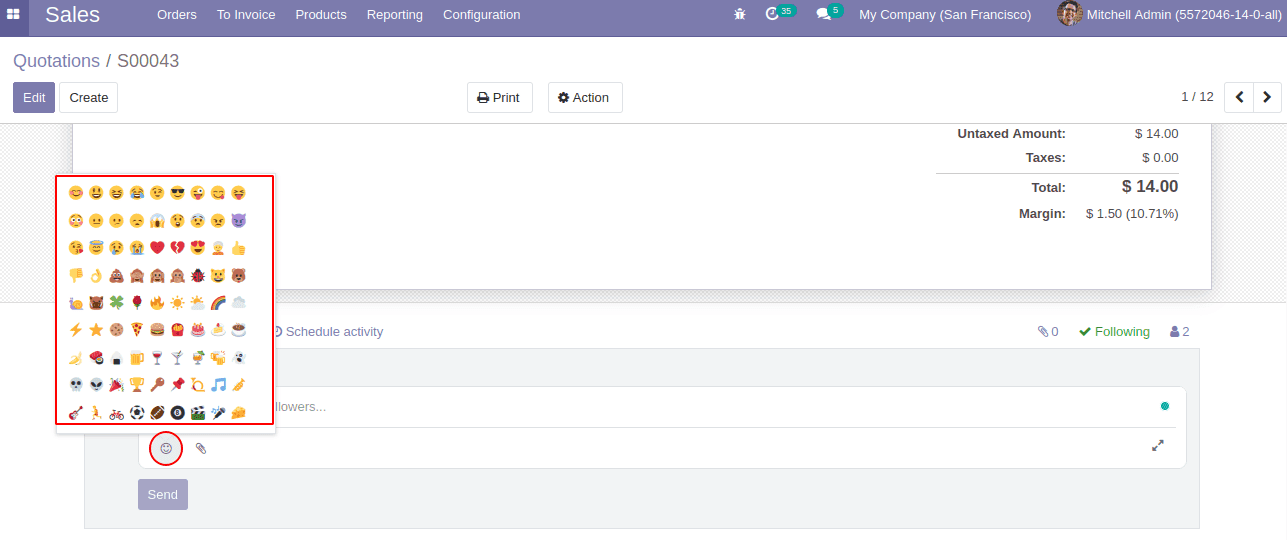The height and width of the screenshot is (540, 1287).
Task: Open the apps grid menu
Action: pyautogui.click(x=14, y=15)
